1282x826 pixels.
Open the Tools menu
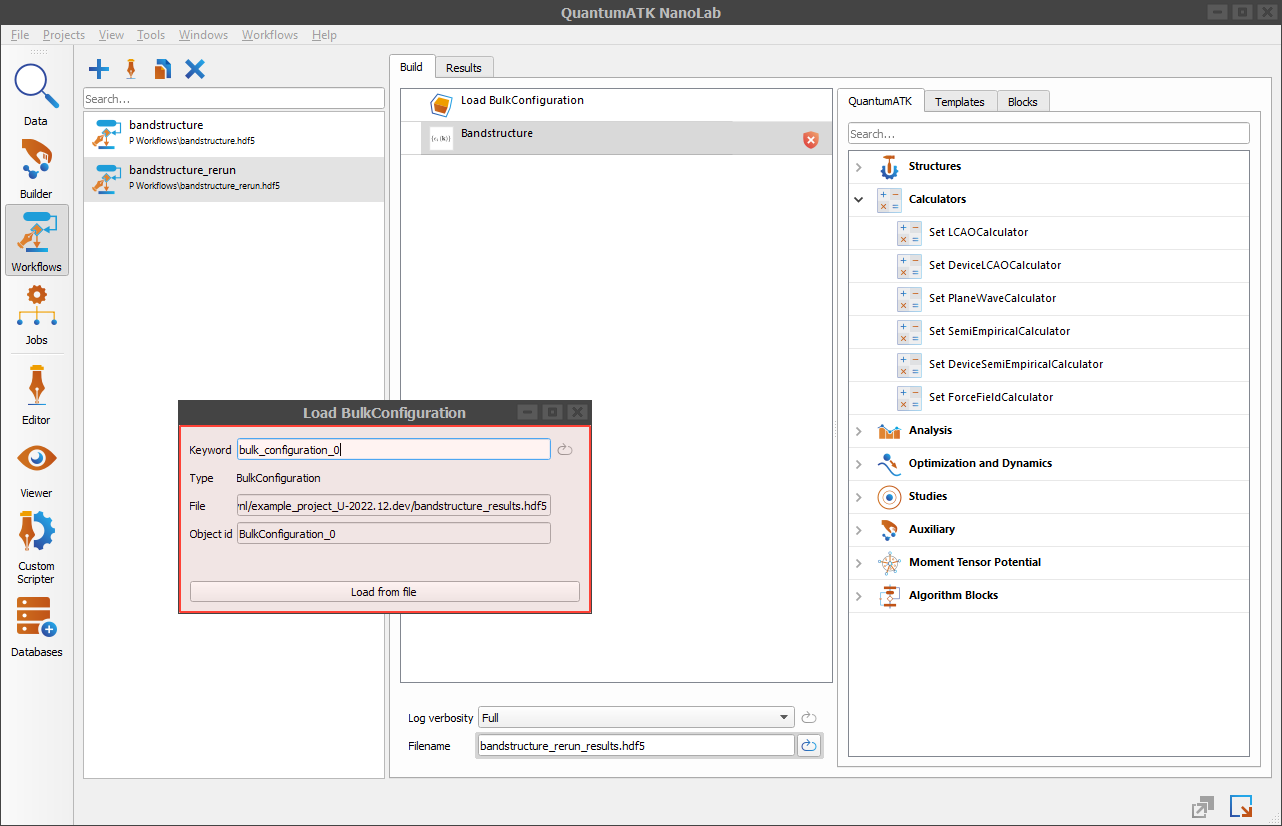[x=151, y=35]
